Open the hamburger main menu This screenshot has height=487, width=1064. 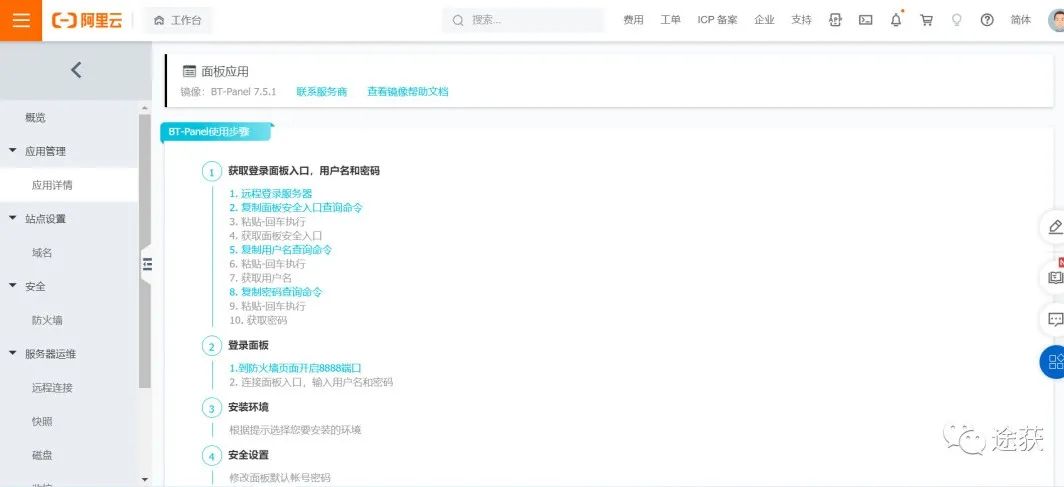point(21,20)
